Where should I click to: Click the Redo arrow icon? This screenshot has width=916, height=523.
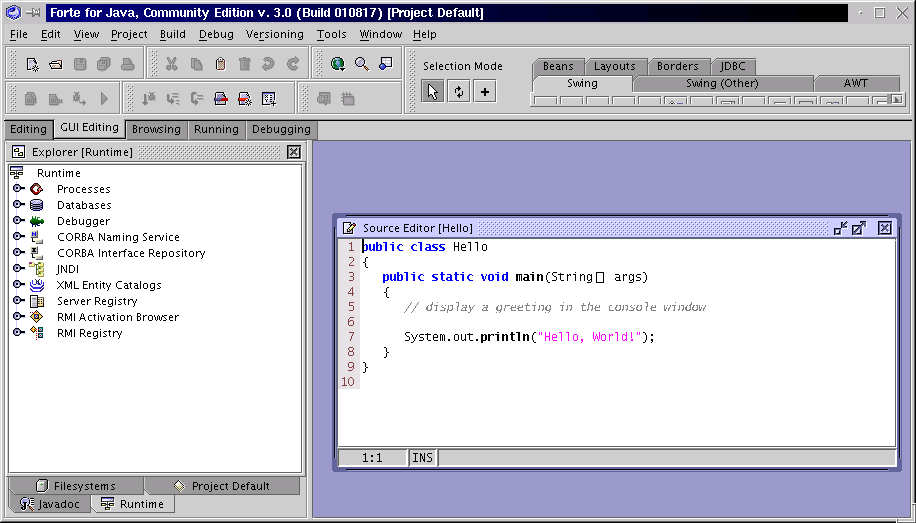(x=293, y=64)
